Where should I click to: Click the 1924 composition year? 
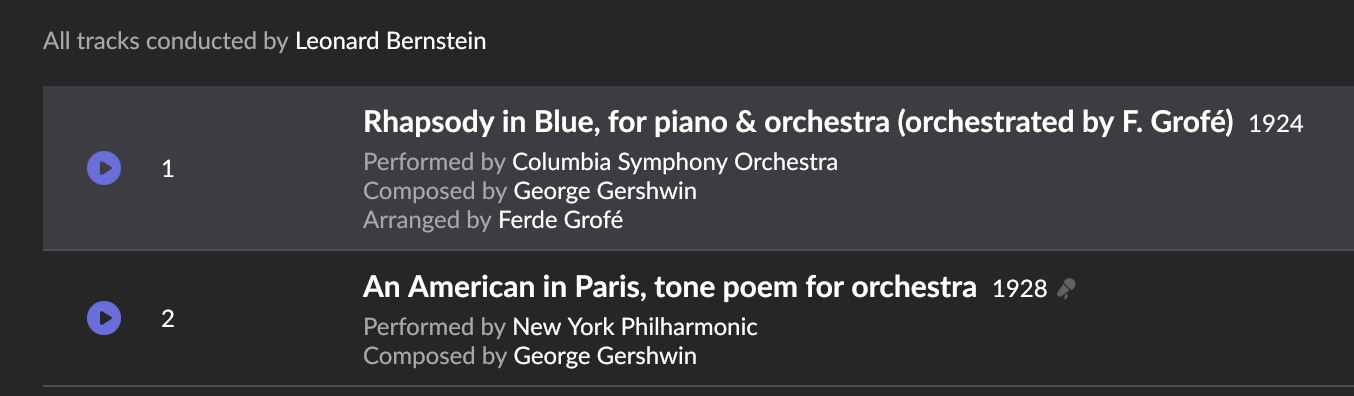click(1276, 125)
